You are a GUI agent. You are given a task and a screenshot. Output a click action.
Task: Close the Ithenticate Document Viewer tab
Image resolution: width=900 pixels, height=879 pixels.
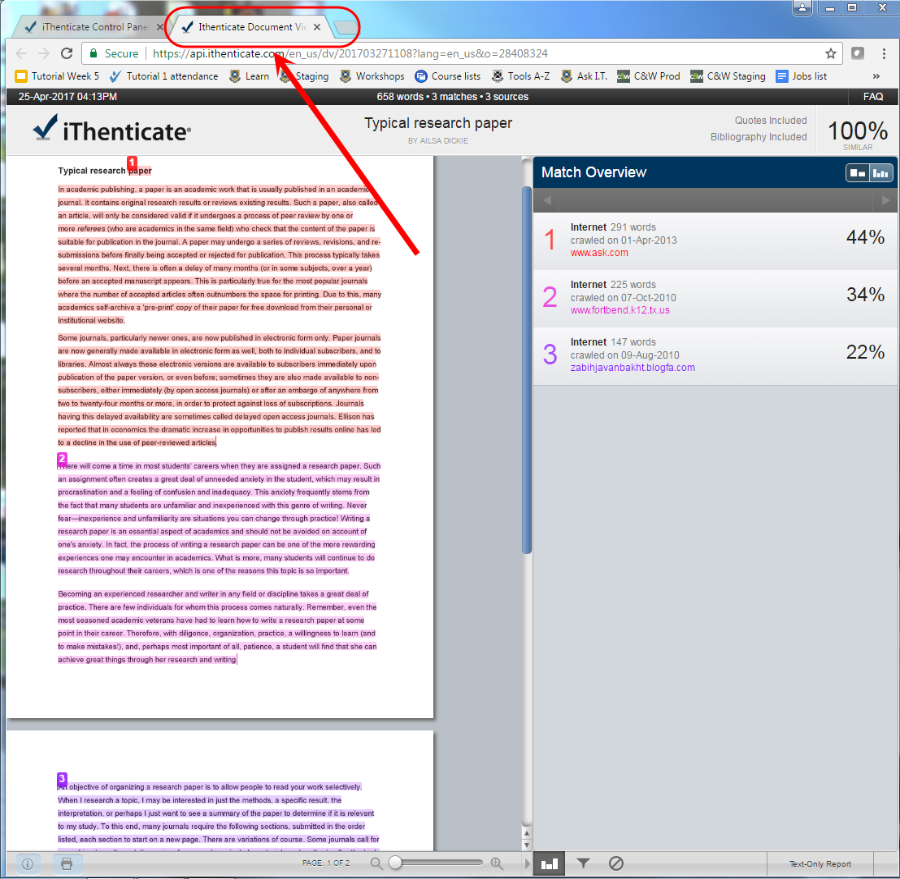point(317,27)
